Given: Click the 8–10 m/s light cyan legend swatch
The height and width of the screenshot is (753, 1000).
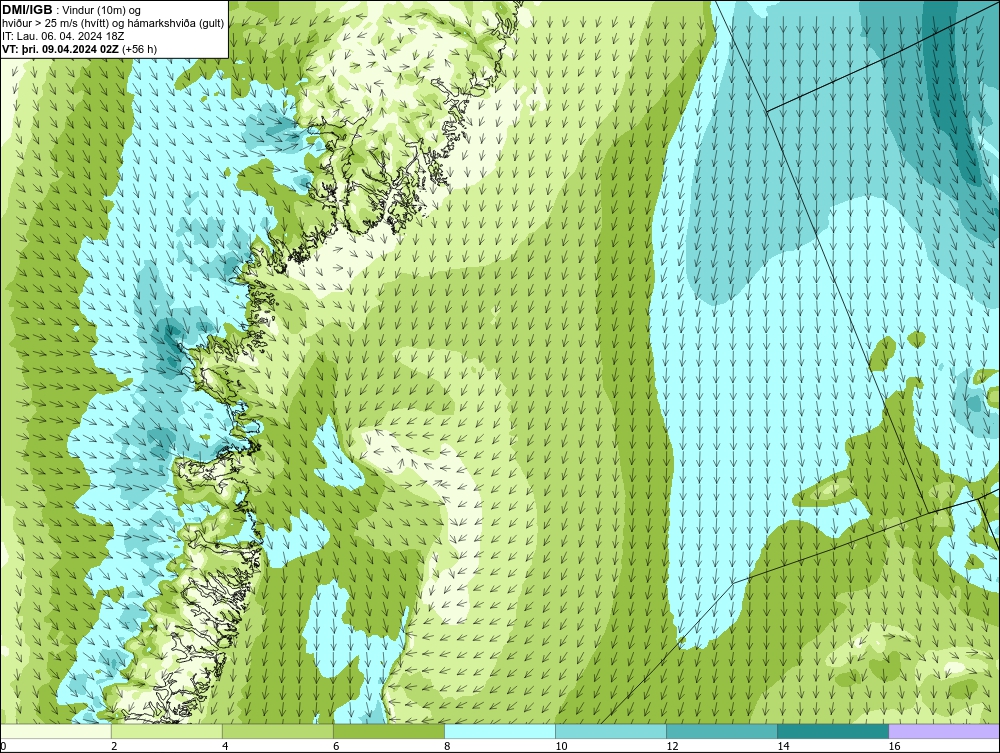Looking at the screenshot, I should click(x=500, y=731).
